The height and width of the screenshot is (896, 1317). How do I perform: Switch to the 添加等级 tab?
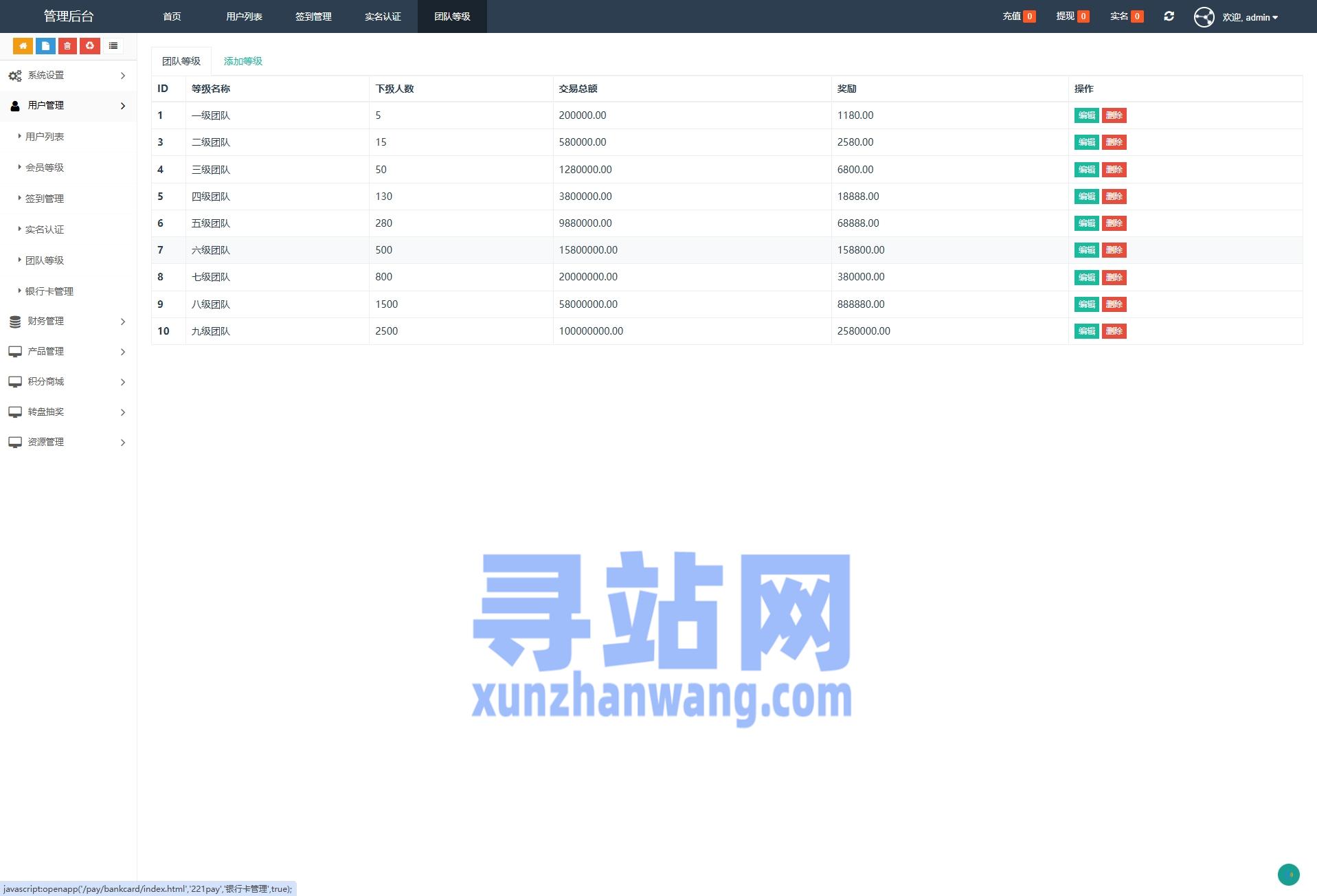243,61
